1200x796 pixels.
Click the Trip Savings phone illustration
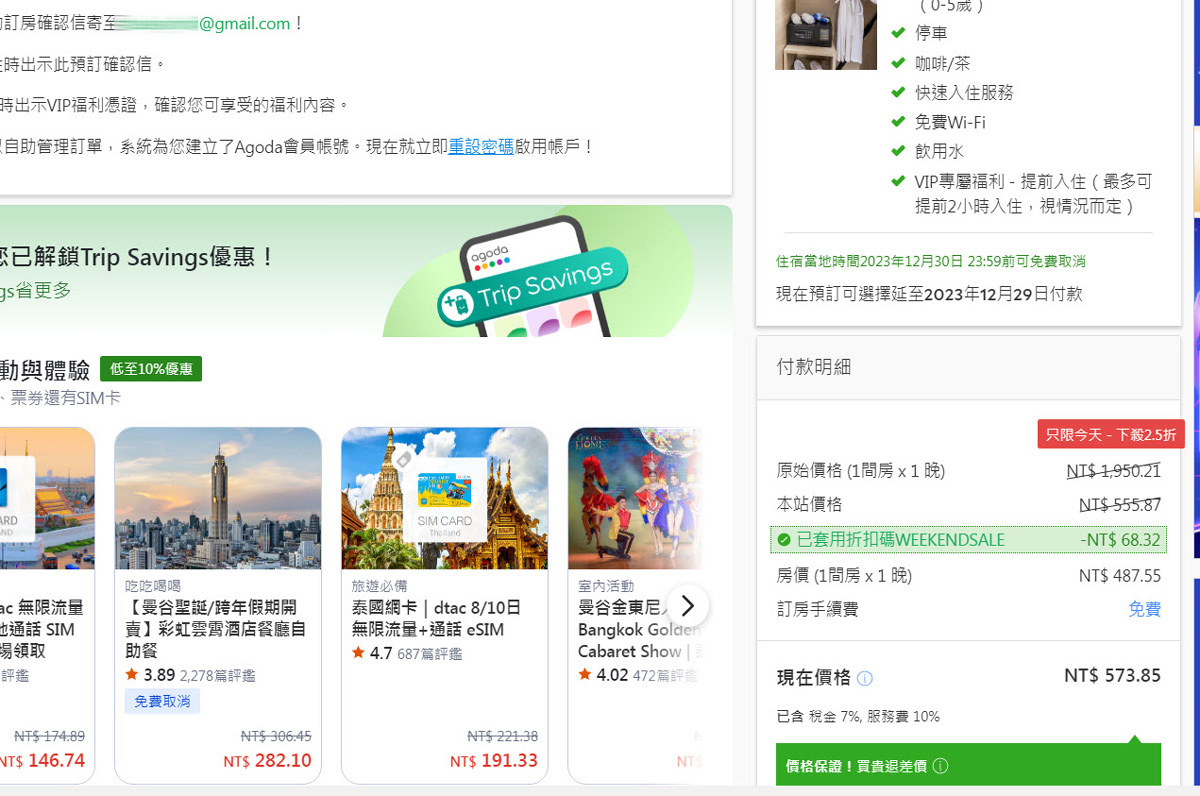[x=540, y=278]
